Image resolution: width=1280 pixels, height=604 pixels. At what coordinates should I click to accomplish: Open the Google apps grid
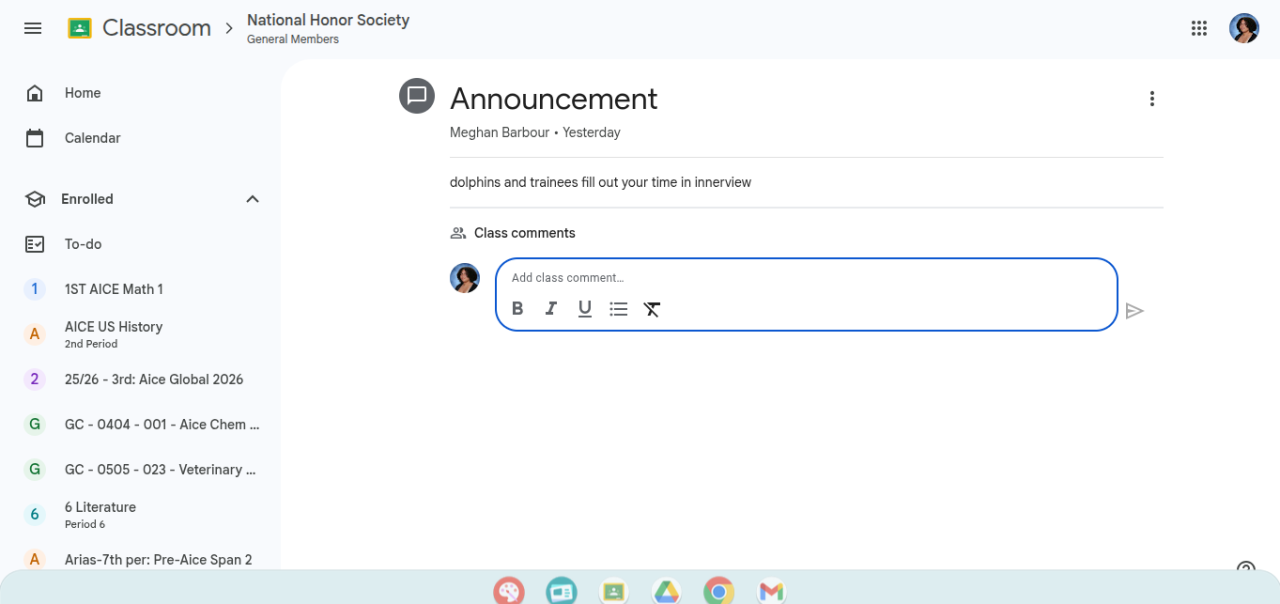tap(1199, 28)
